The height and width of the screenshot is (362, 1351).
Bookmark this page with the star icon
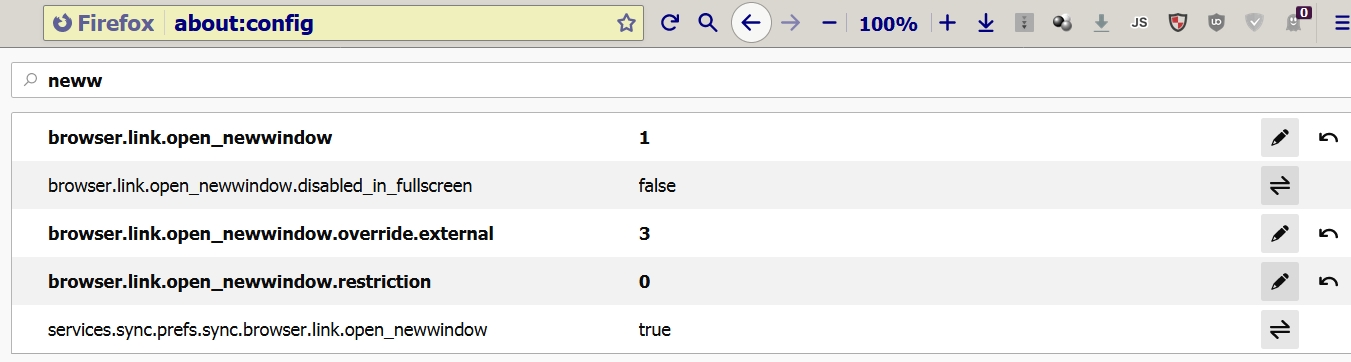tap(626, 23)
